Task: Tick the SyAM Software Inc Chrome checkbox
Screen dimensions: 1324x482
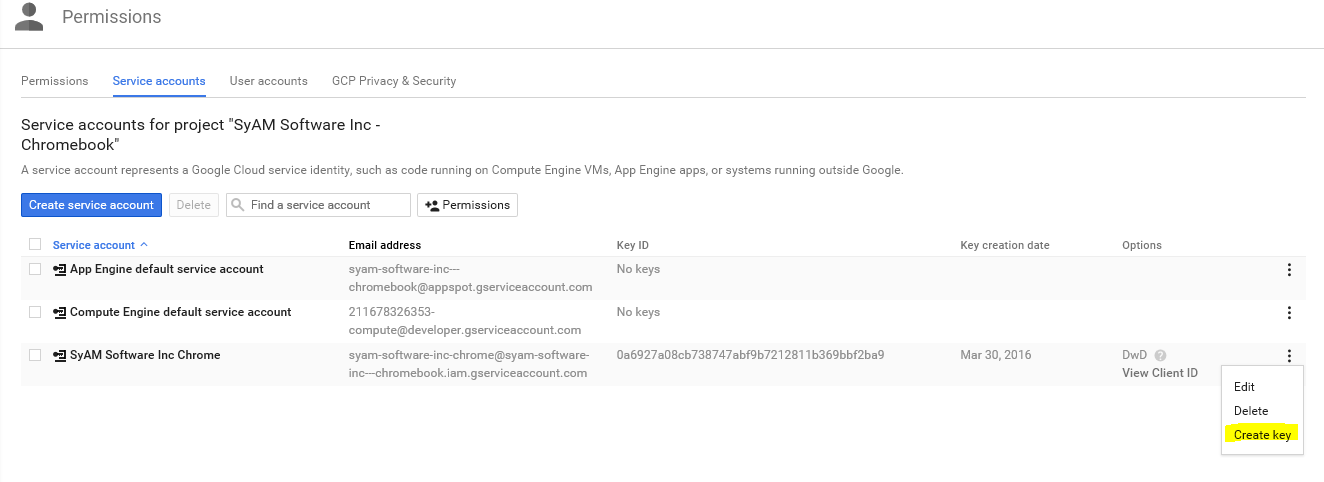Action: pos(35,356)
